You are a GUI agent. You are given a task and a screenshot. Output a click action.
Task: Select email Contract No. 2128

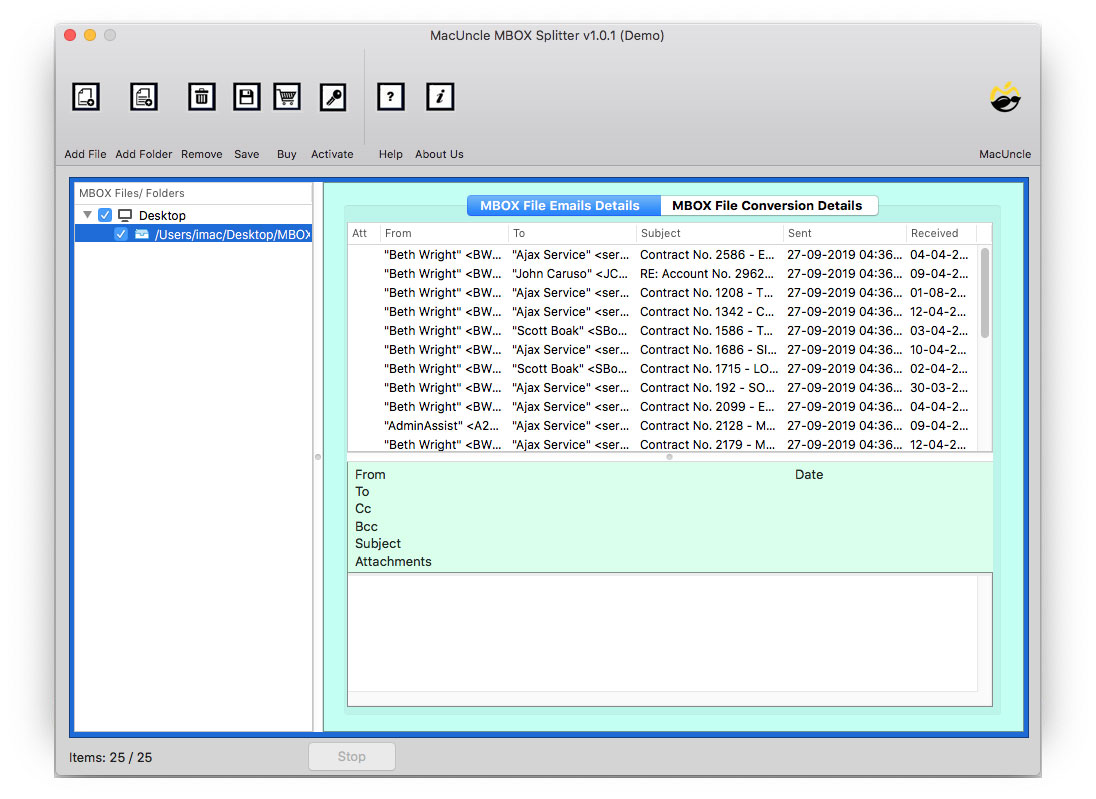(x=664, y=426)
